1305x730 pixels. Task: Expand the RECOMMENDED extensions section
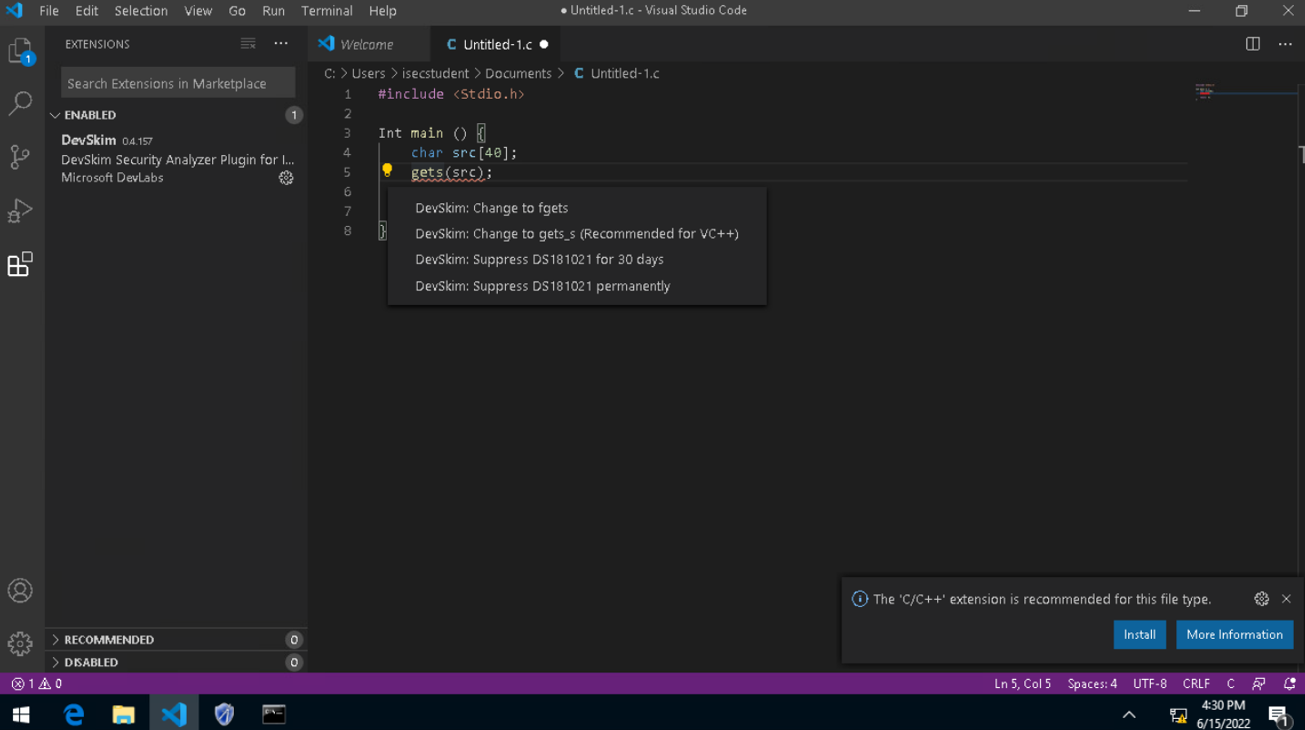click(176, 640)
